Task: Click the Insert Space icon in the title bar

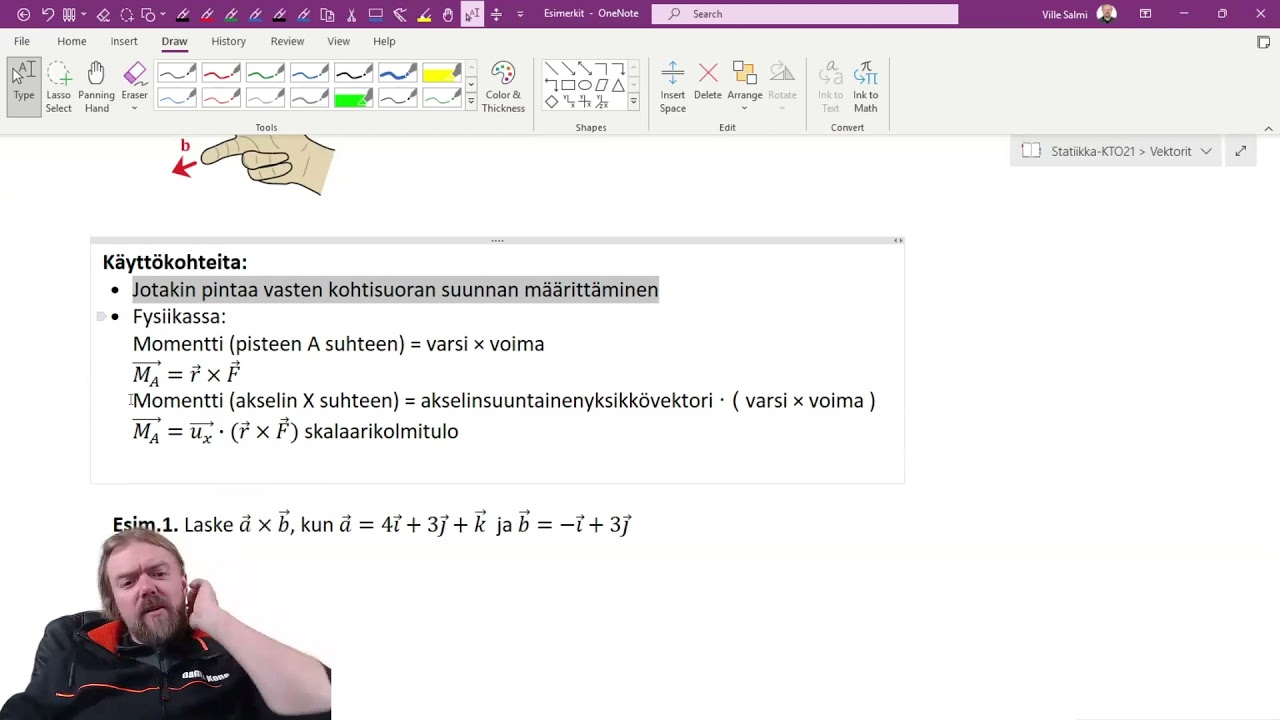Action: coord(496,14)
